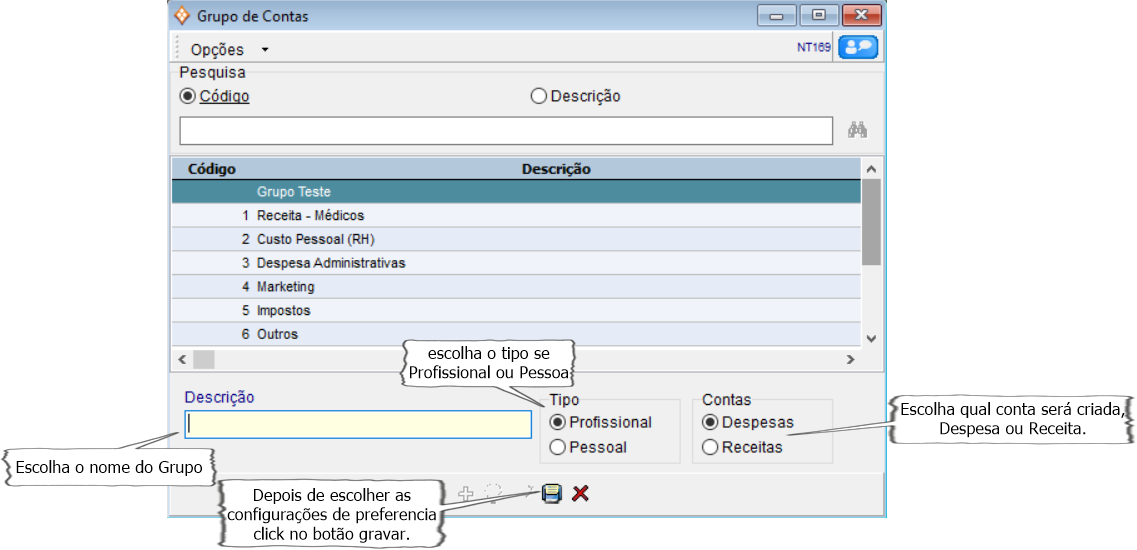
Task: Click horizontal scrollbar right arrow
Action: point(850,359)
